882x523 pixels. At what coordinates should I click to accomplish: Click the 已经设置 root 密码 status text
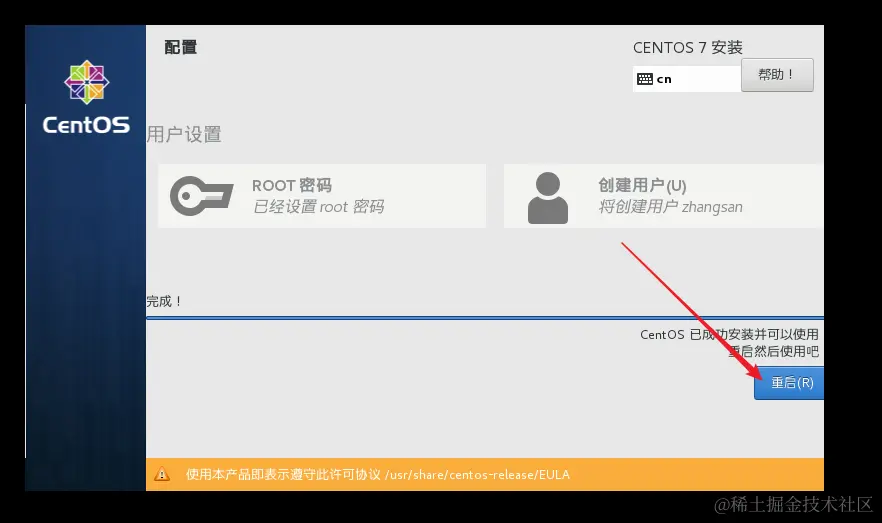pos(318,207)
